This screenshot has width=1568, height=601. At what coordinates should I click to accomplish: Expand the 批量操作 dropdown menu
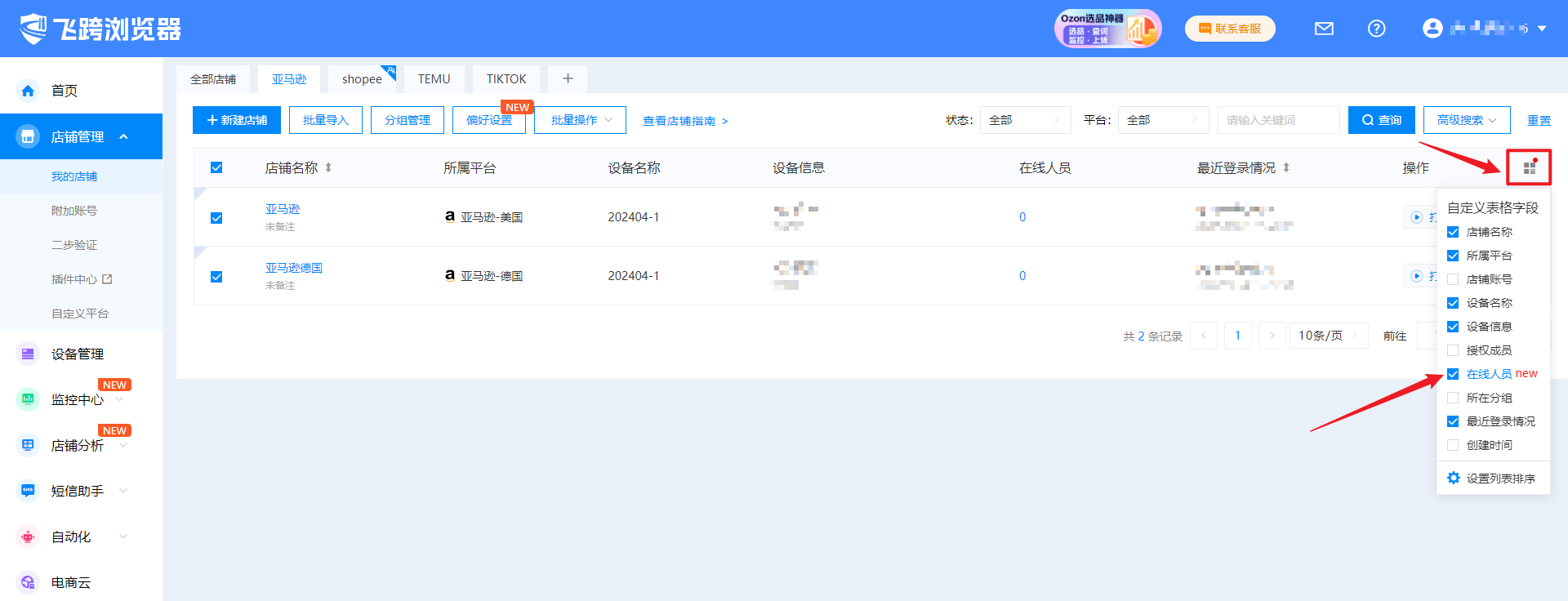click(x=580, y=120)
